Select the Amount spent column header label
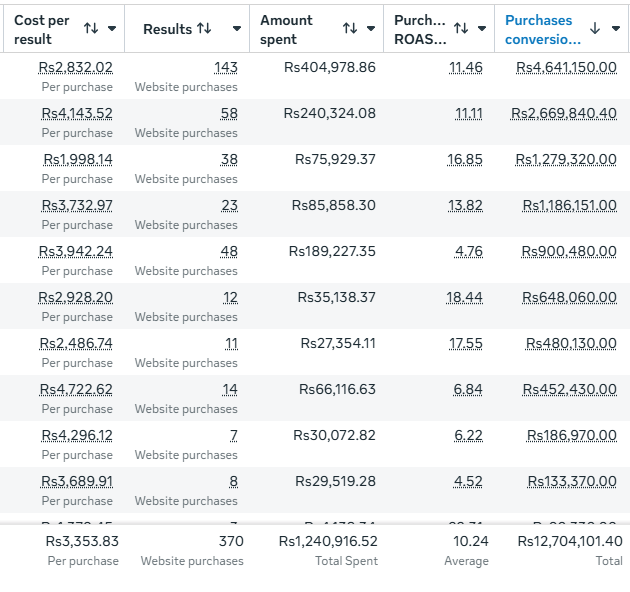 coord(286,29)
